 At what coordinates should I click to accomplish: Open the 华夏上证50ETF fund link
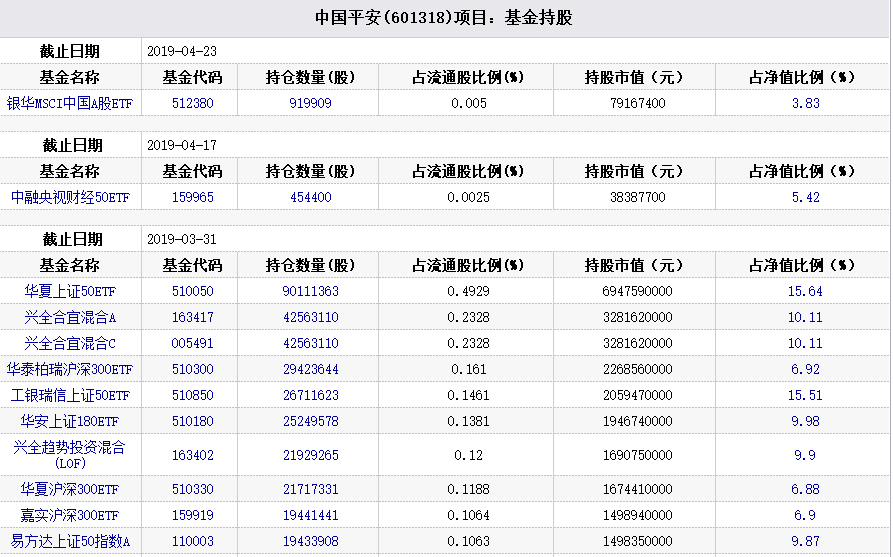point(70,292)
